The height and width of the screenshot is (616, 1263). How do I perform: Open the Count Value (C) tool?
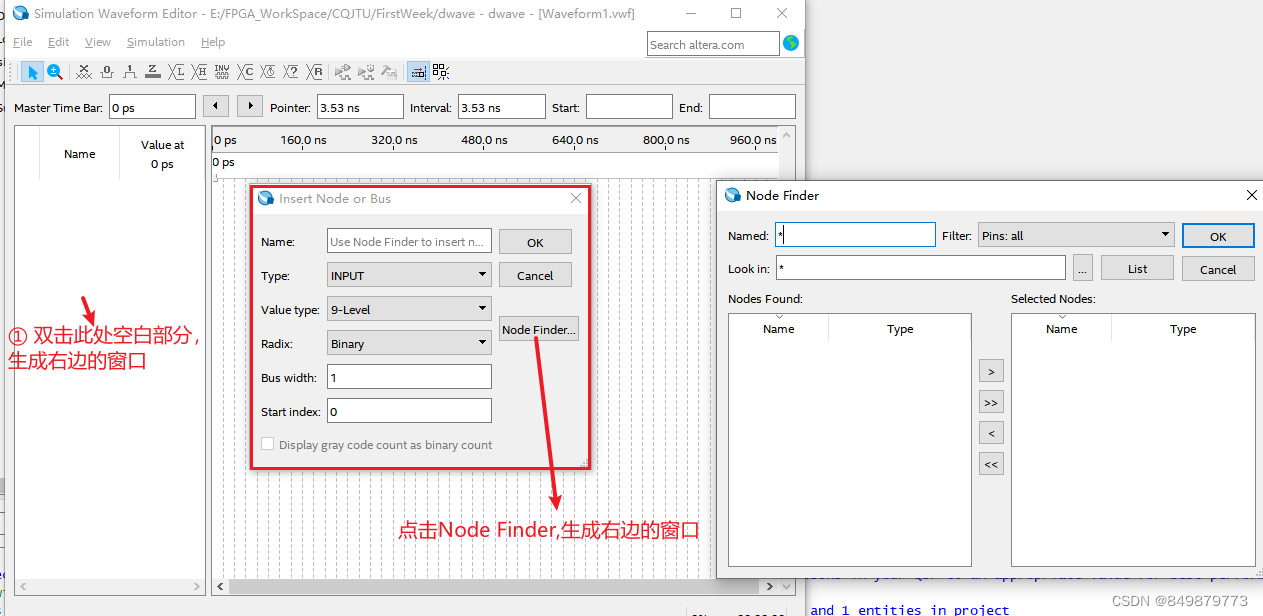[x=246, y=72]
